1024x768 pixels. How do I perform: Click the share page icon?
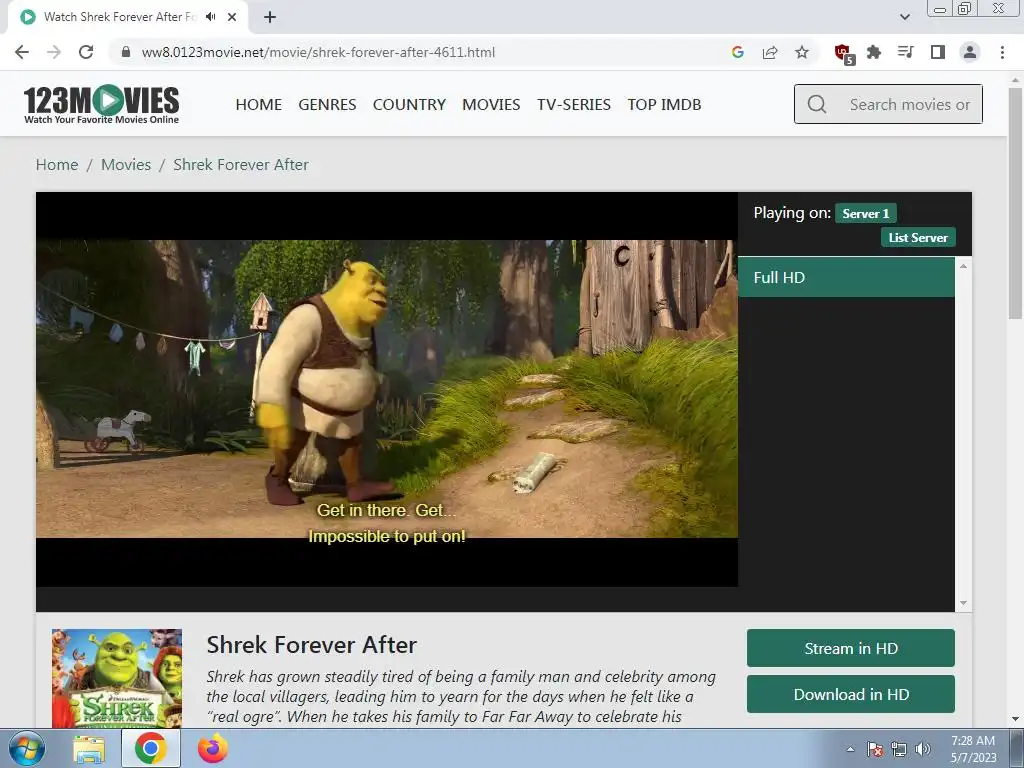pyautogui.click(x=770, y=52)
